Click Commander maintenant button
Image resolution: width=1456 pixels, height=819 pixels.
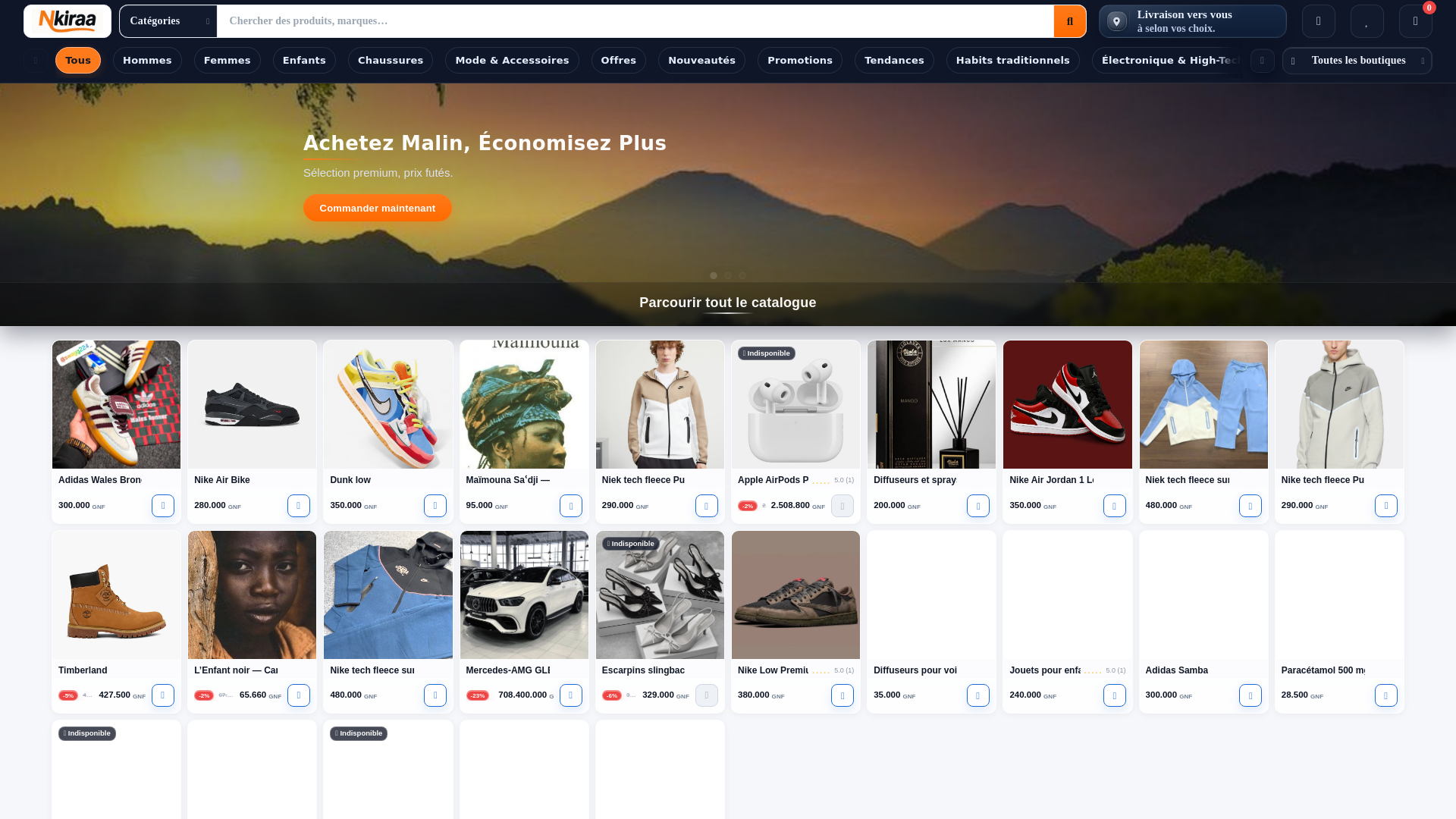point(378,208)
